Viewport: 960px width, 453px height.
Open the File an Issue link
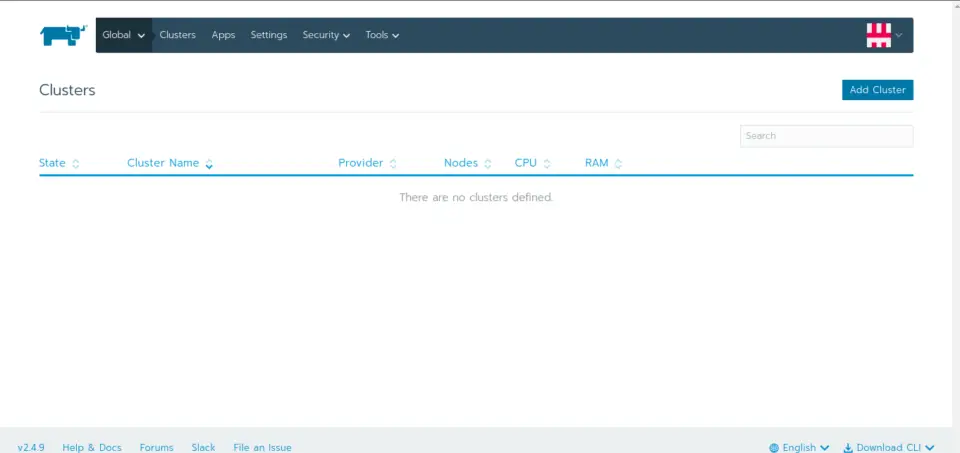262,447
